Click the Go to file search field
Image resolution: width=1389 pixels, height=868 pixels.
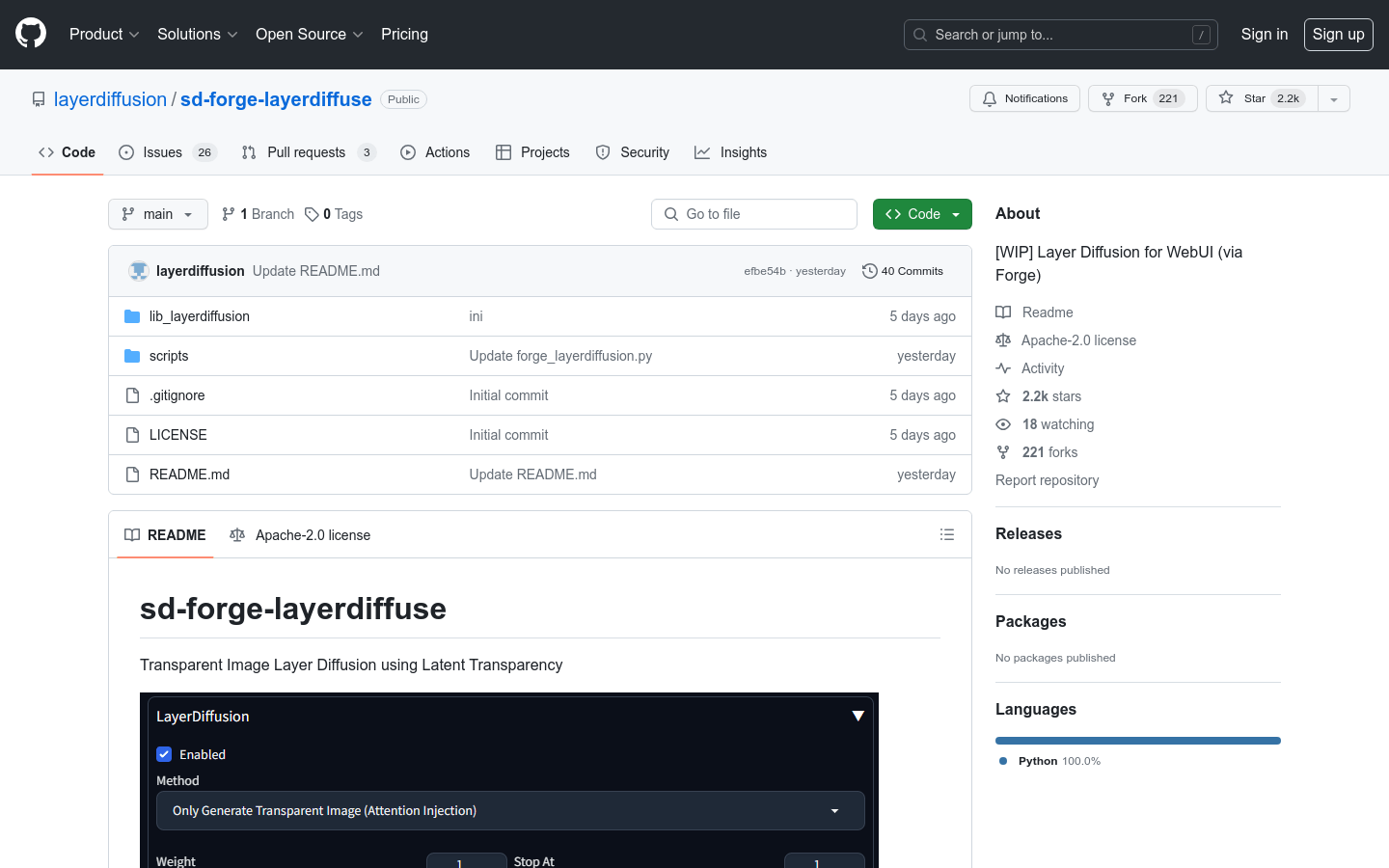click(x=754, y=214)
